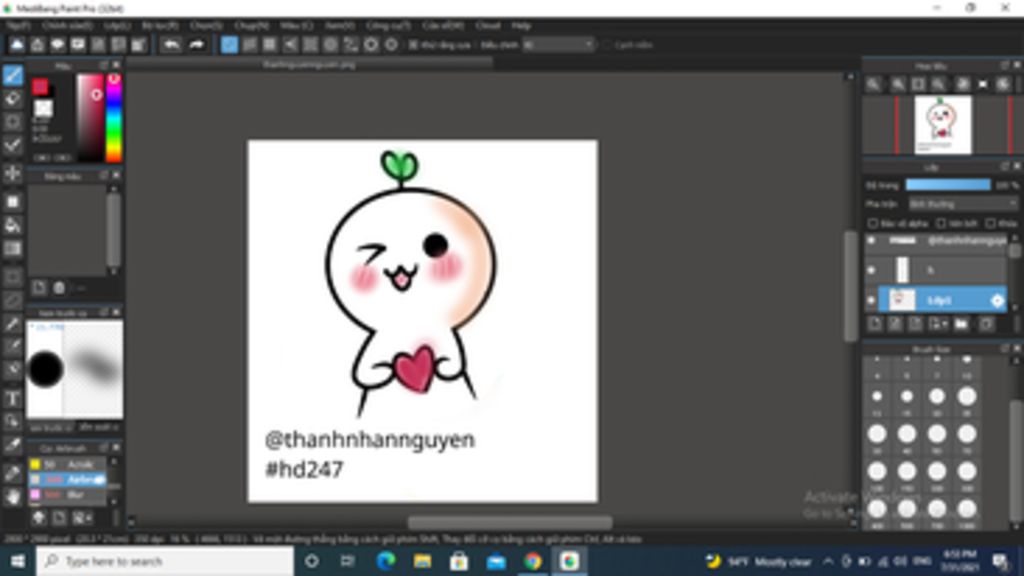The image size is (1024, 576).
Task: Delete color using palette panel trash icon
Action: coord(59,287)
